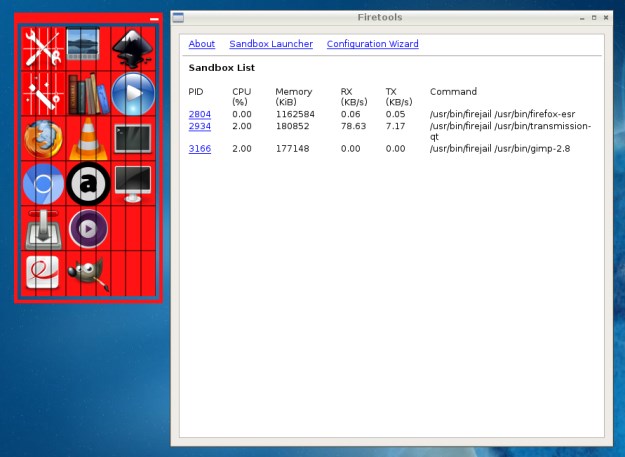Select PID 2804 firefox-esr sandbox
The height and width of the screenshot is (457, 625).
[x=199, y=114]
